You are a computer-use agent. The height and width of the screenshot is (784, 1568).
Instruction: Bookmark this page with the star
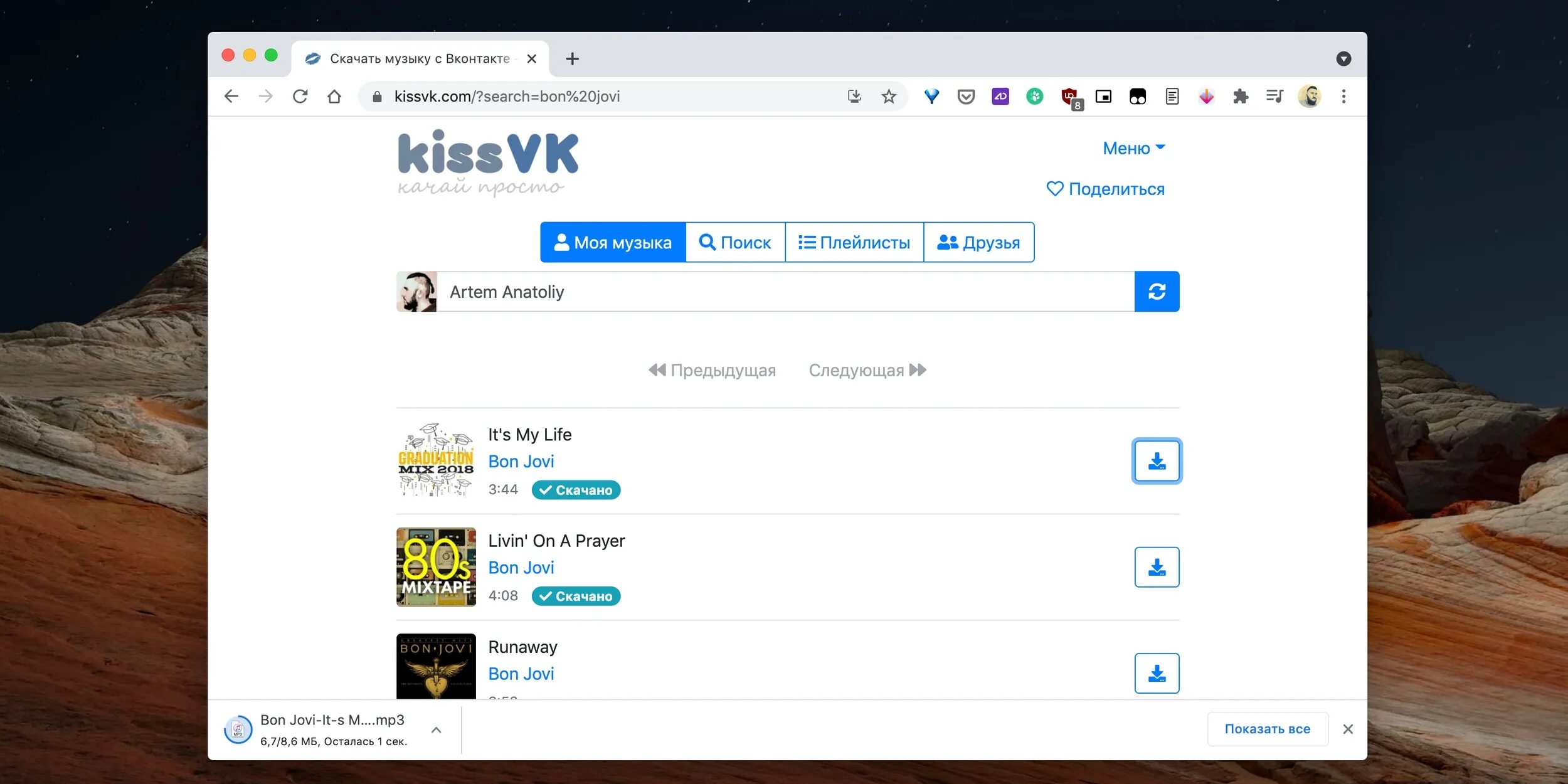(x=889, y=96)
